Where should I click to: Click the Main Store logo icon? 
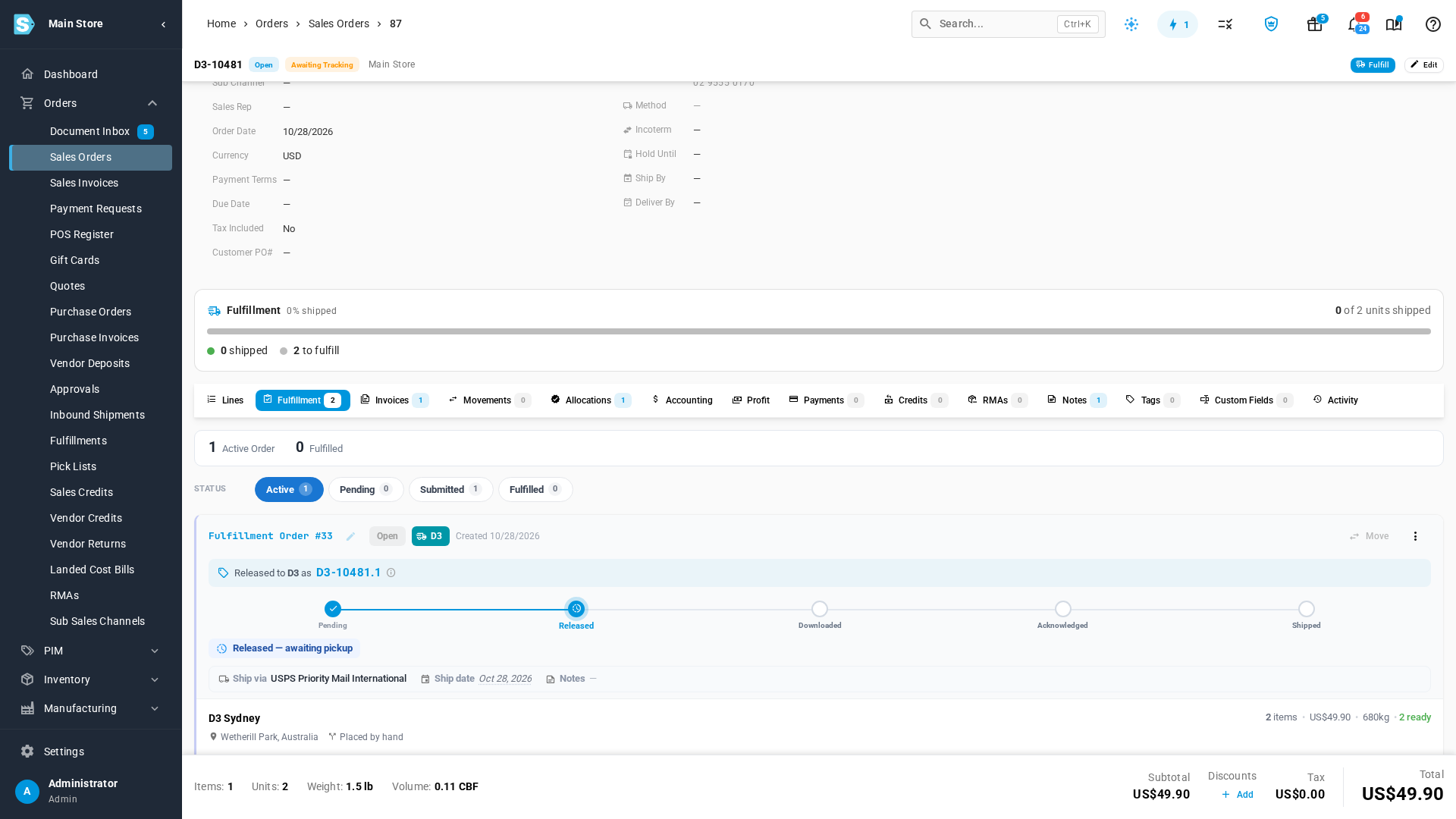point(24,24)
